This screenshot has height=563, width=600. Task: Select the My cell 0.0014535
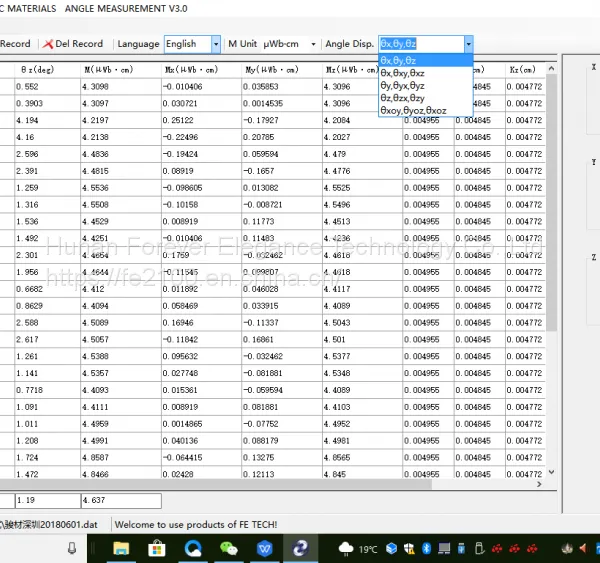[282, 104]
